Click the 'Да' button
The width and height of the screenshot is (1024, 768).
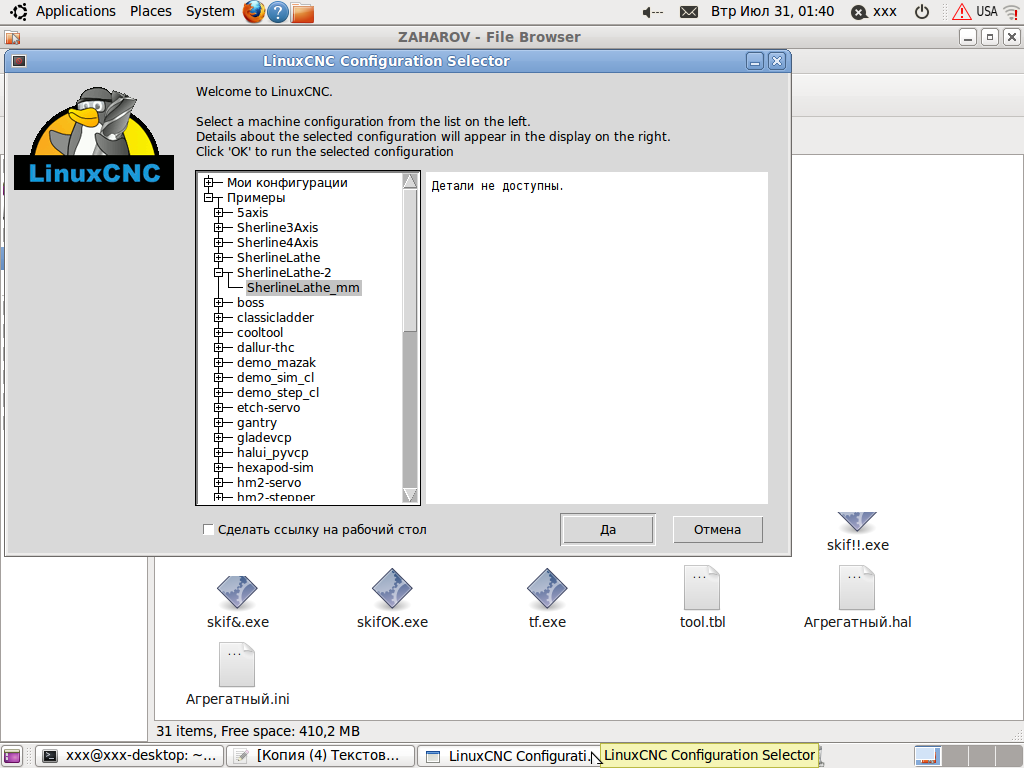607,530
